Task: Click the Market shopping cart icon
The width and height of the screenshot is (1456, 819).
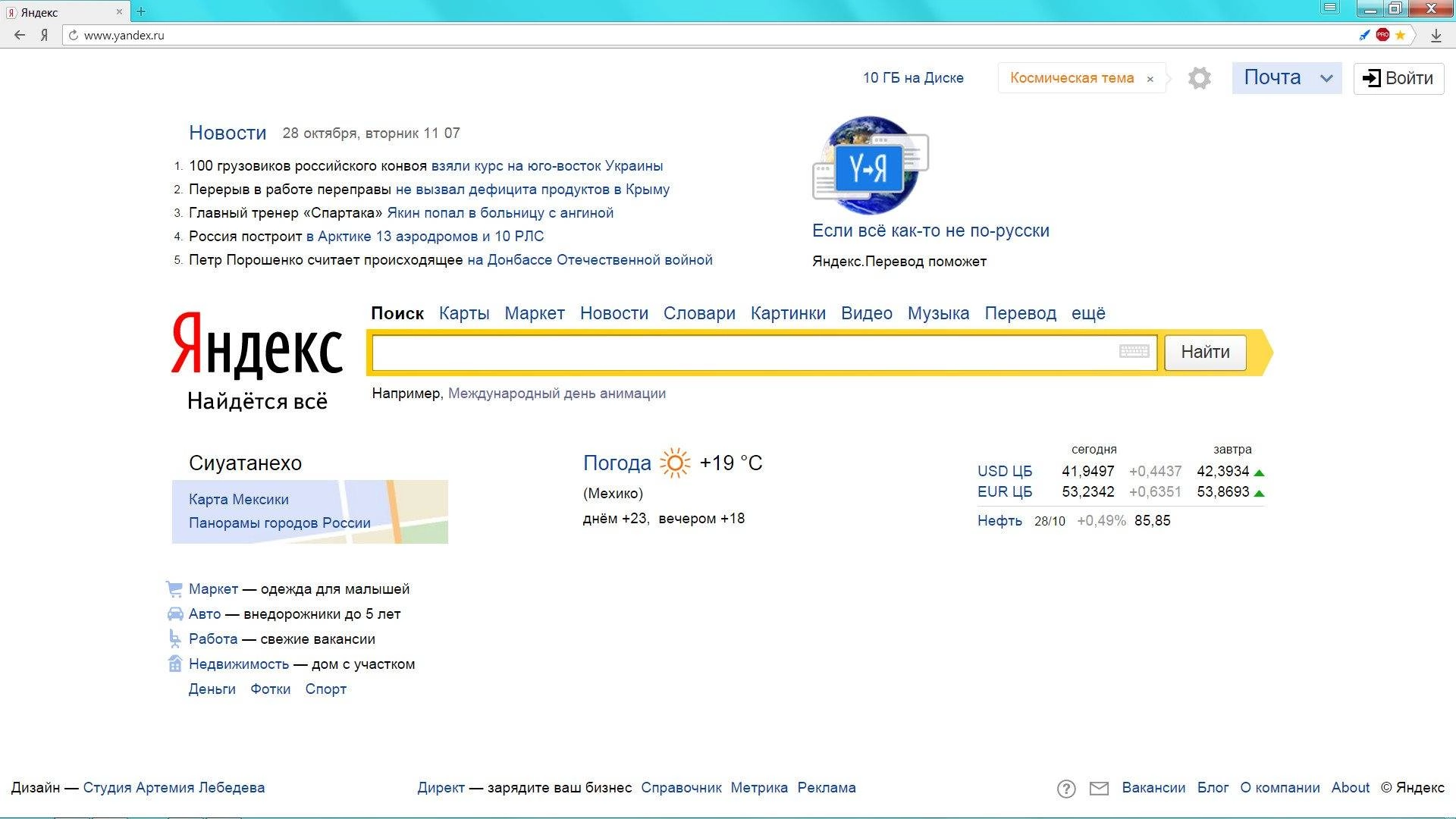Action: [174, 588]
